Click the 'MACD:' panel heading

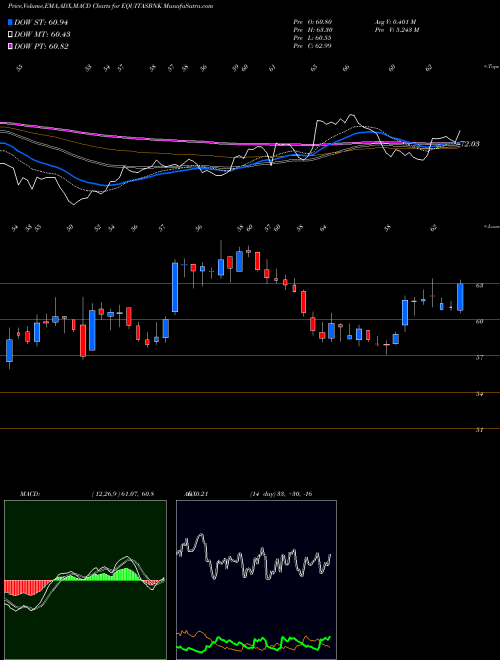[x=29, y=494]
